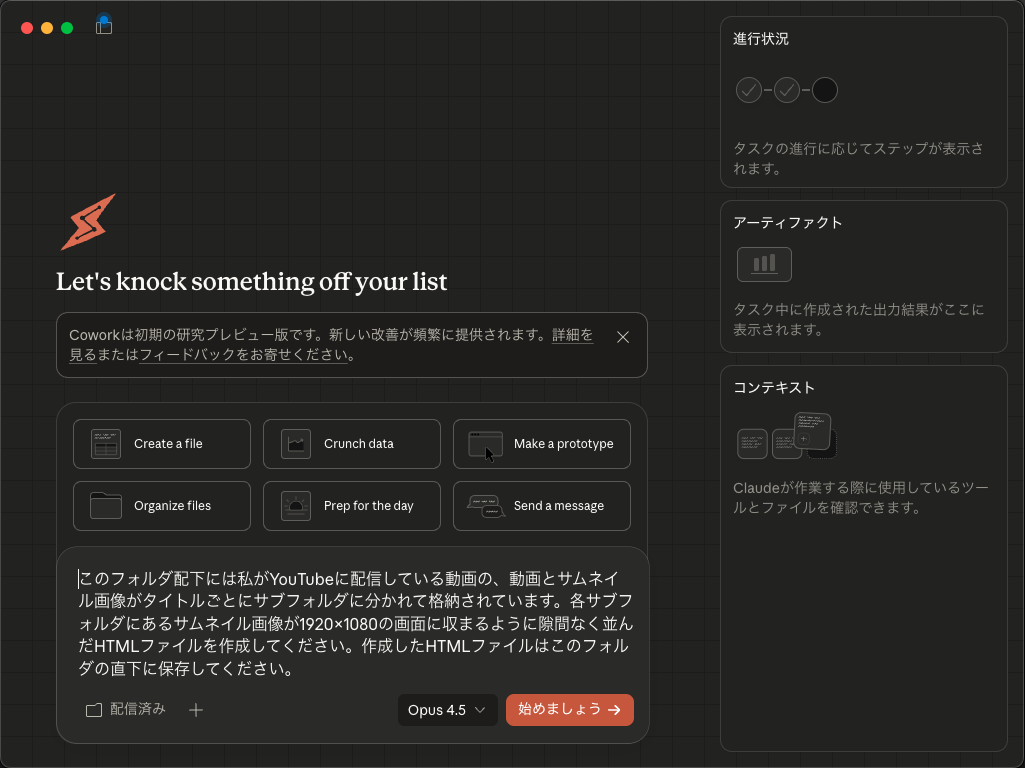Screen dimensions: 1025x768
Task: Click the Prep for the day sunrise icon
Action: coord(296,506)
